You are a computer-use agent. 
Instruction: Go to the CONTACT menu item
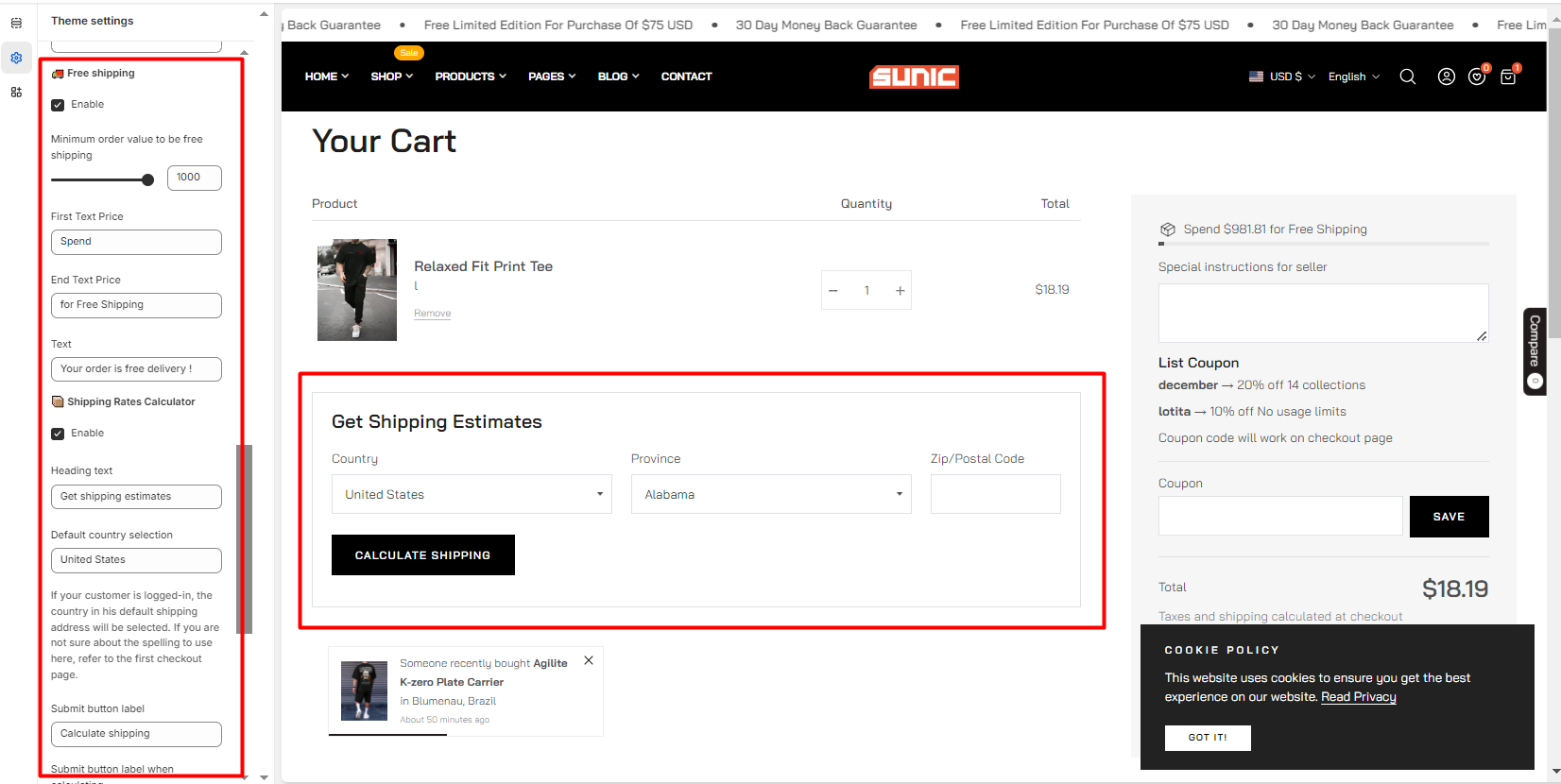[x=686, y=77]
